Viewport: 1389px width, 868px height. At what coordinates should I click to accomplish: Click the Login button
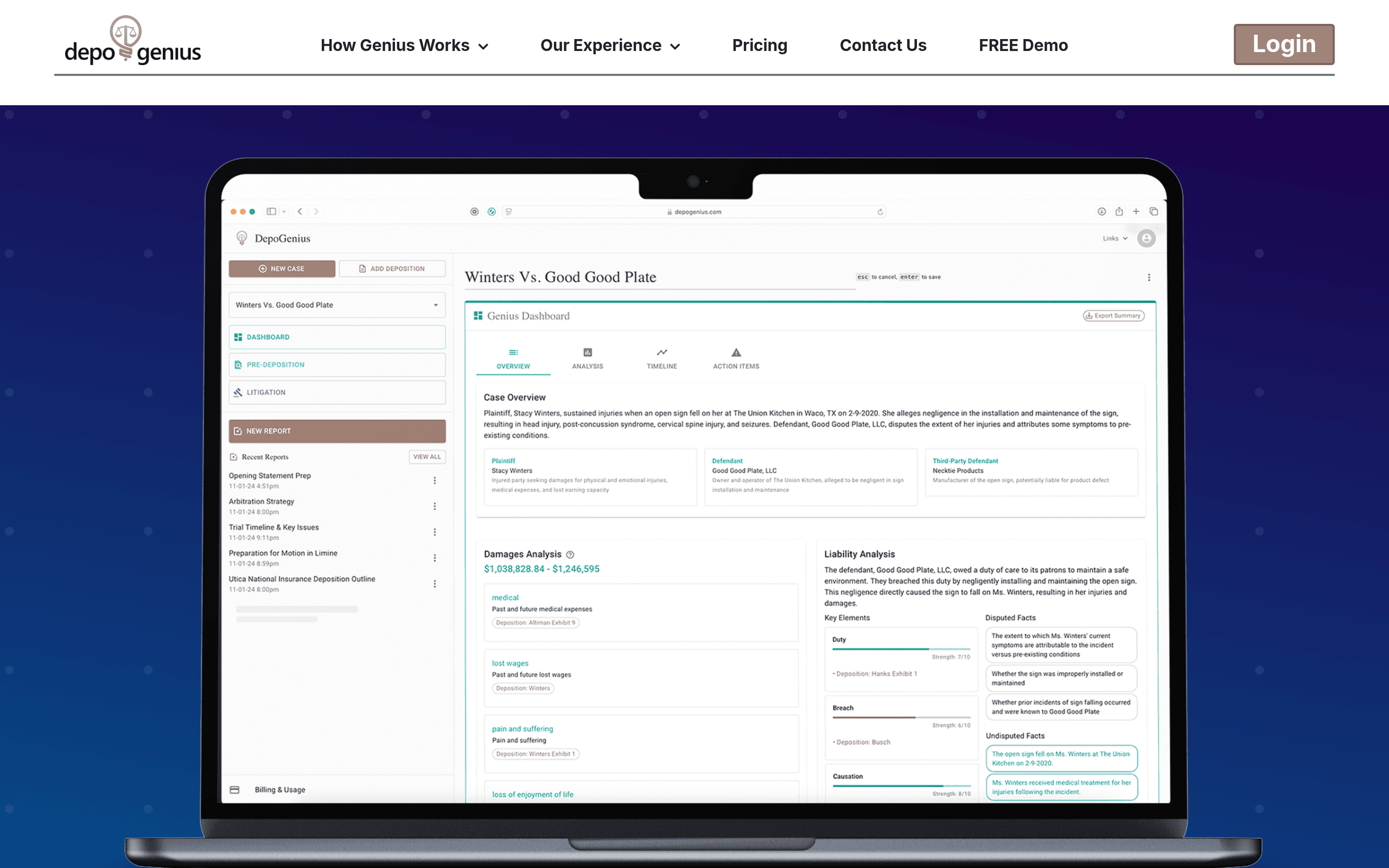(x=1283, y=44)
